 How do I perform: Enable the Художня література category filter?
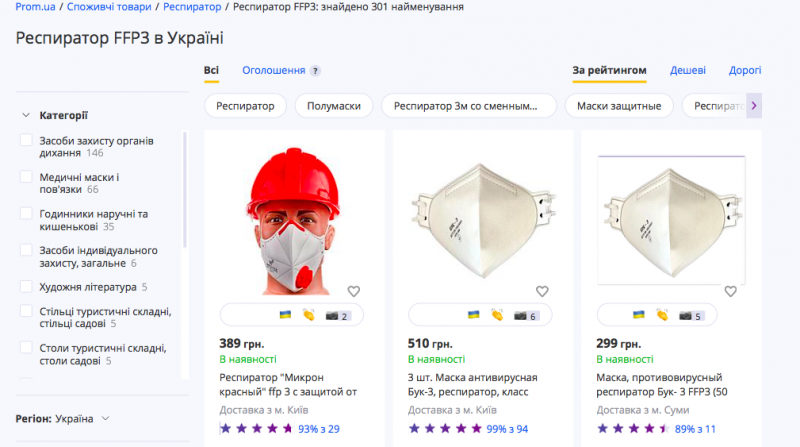27,287
